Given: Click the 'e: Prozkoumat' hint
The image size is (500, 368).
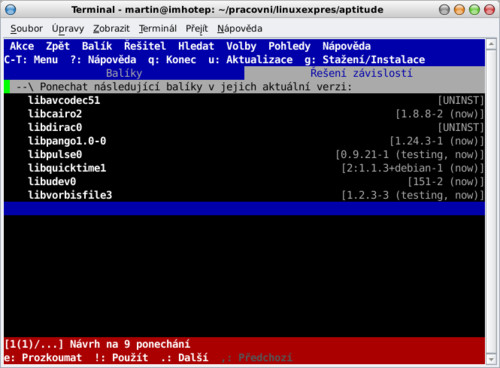Looking at the screenshot, I should [x=43, y=358].
